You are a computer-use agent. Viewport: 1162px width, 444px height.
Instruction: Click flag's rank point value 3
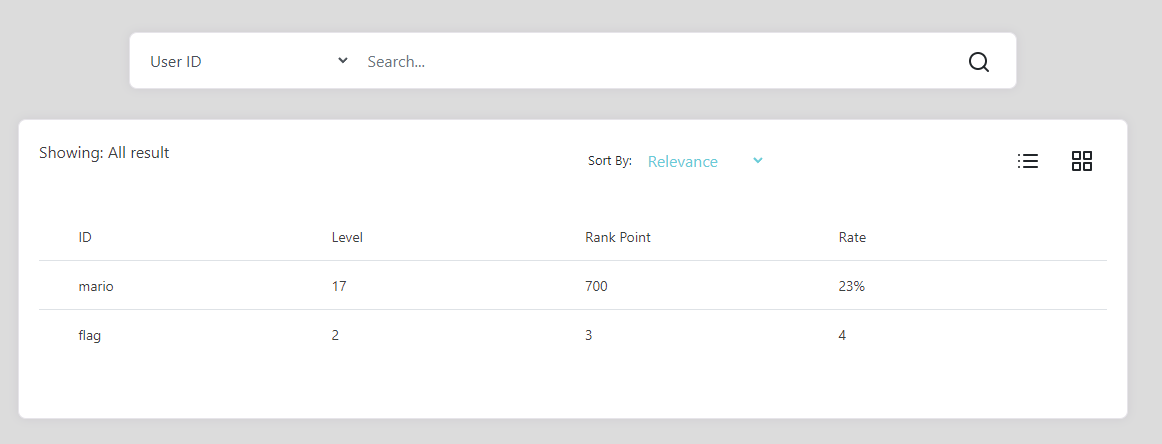pos(588,335)
